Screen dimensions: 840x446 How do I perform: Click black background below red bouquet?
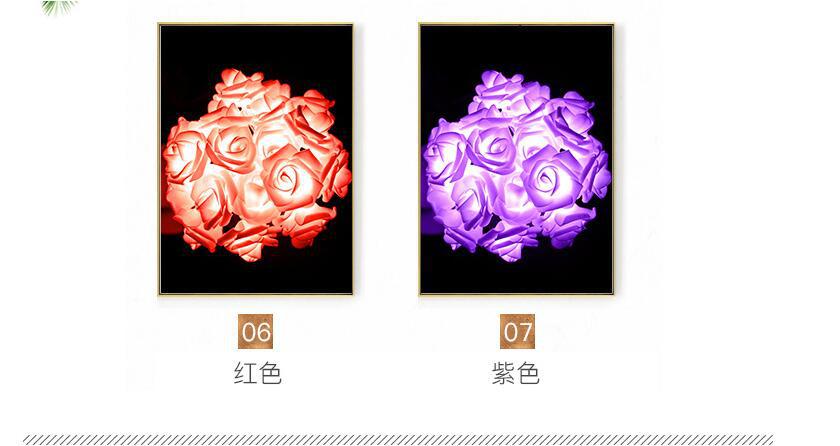pos(256,277)
